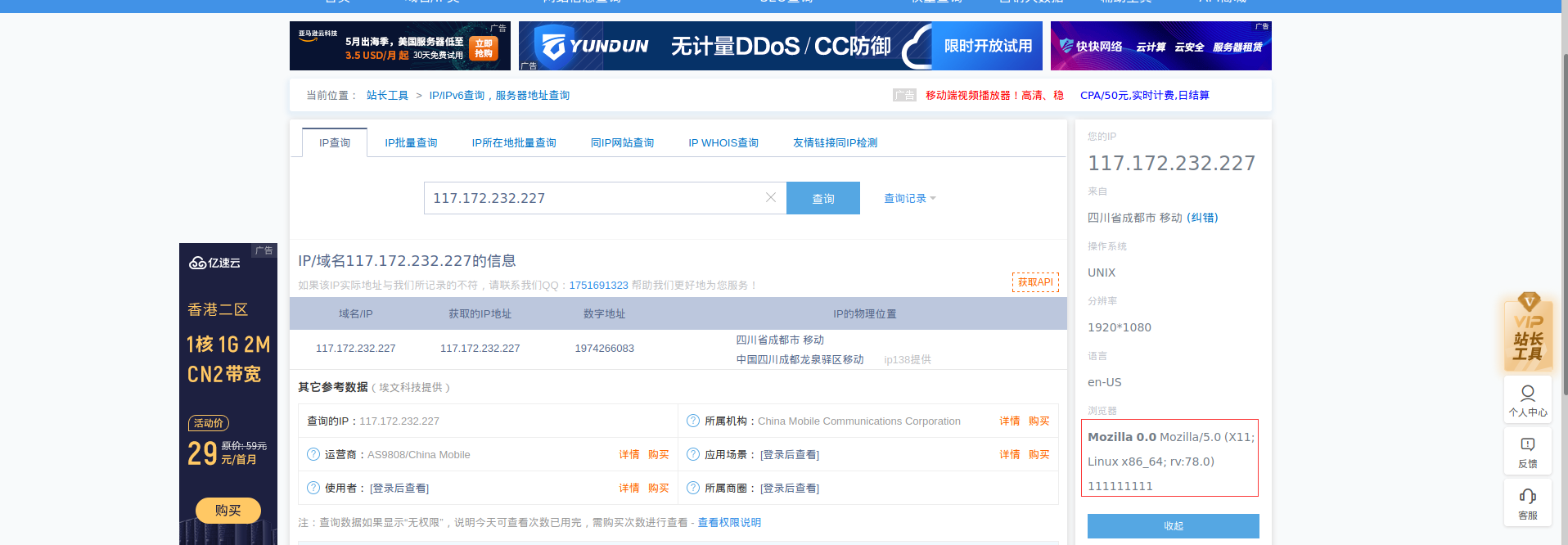Open 查看权限说明 link
The height and width of the screenshot is (545, 1568).
pyautogui.click(x=729, y=522)
